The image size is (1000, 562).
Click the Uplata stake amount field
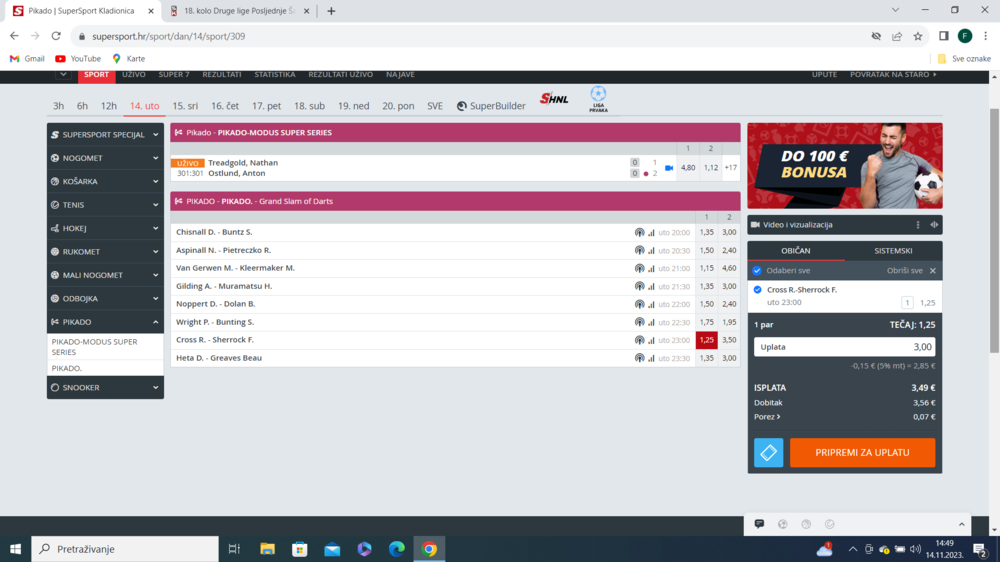tap(845, 347)
